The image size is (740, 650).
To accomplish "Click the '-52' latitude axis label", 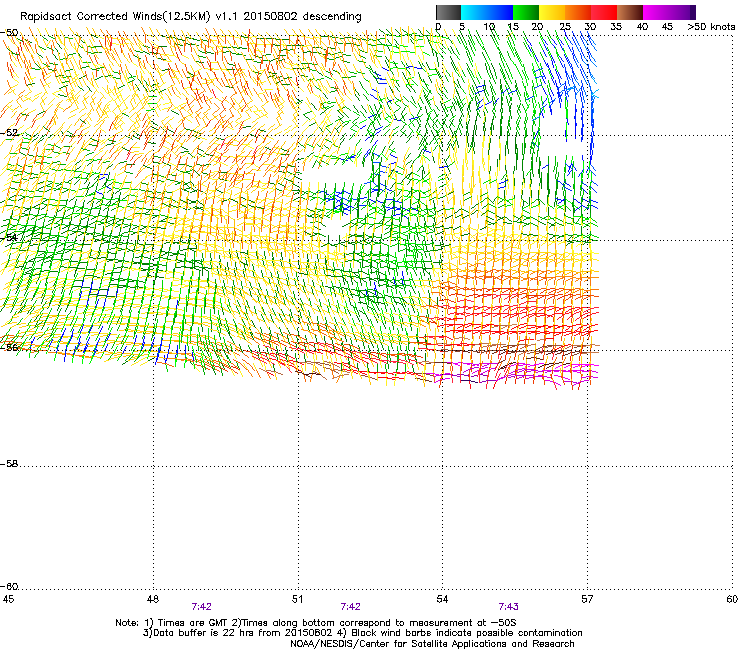I will pyautogui.click(x=9, y=133).
